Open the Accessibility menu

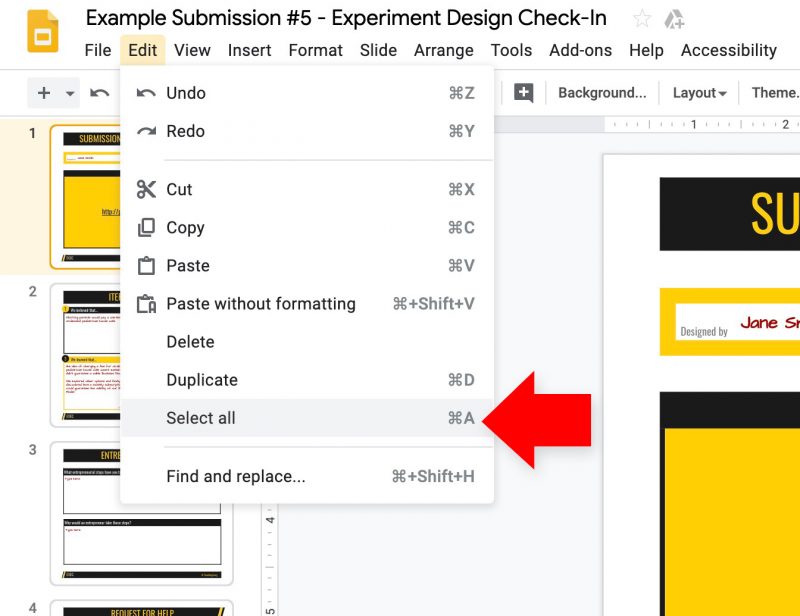[729, 51]
